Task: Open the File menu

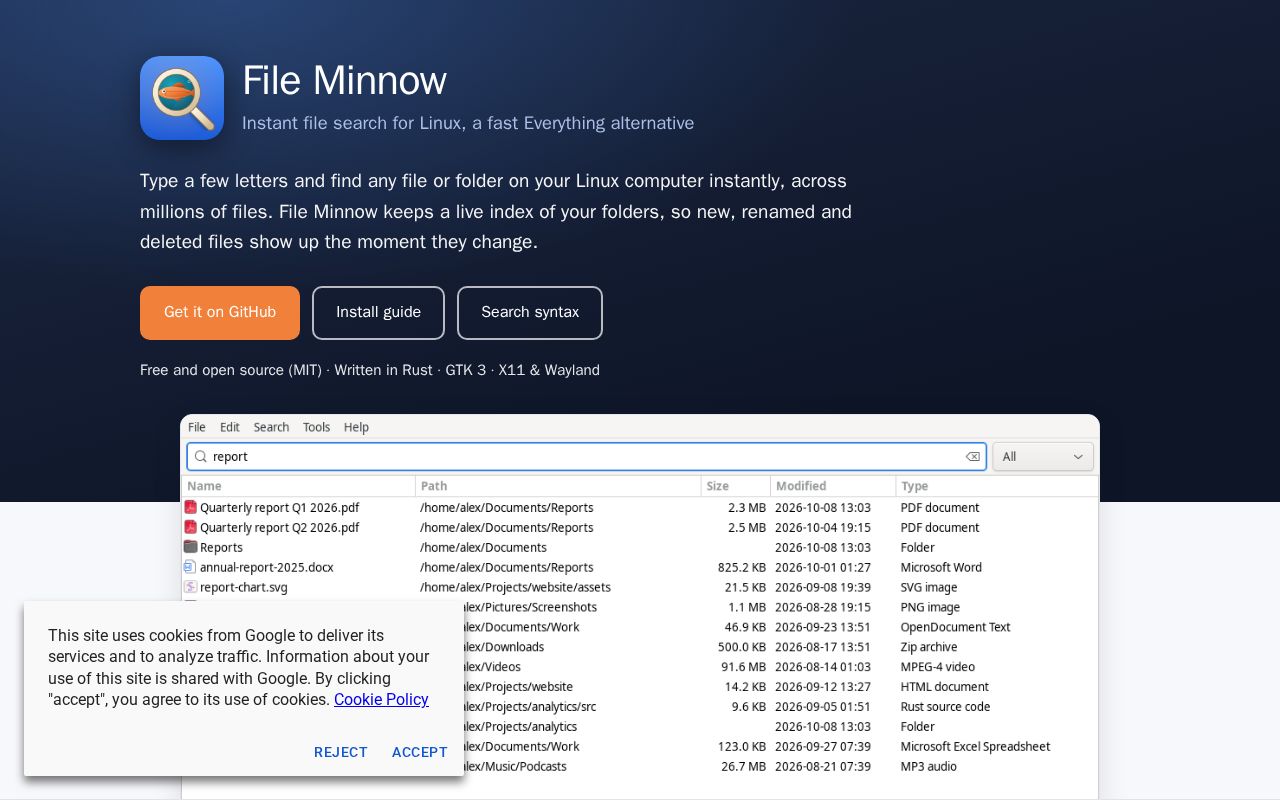Action: 197,427
